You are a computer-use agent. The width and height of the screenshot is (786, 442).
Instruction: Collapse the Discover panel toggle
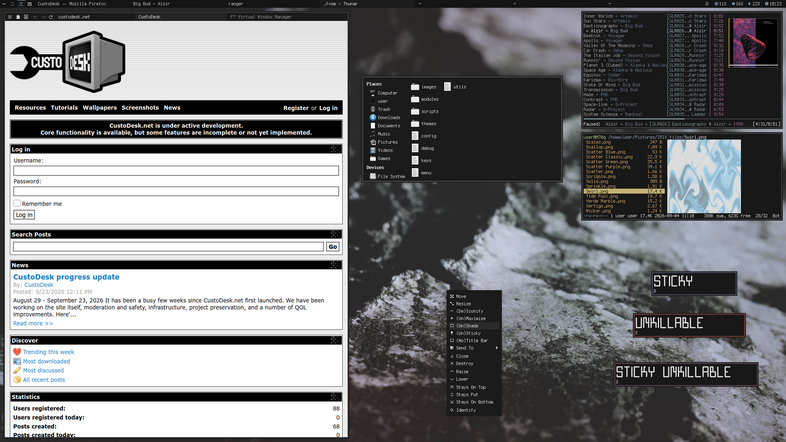coord(335,340)
